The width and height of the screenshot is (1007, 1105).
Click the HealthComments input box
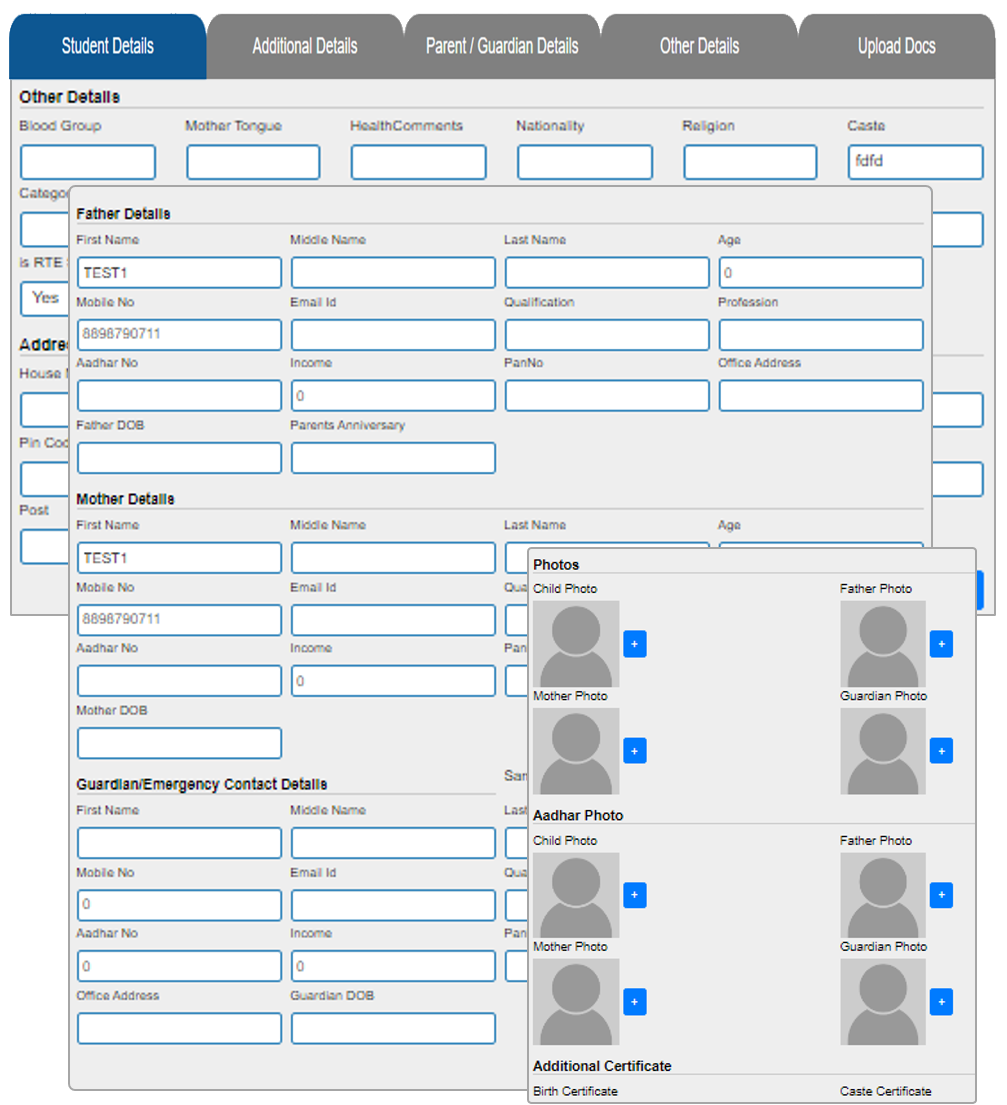[419, 162]
